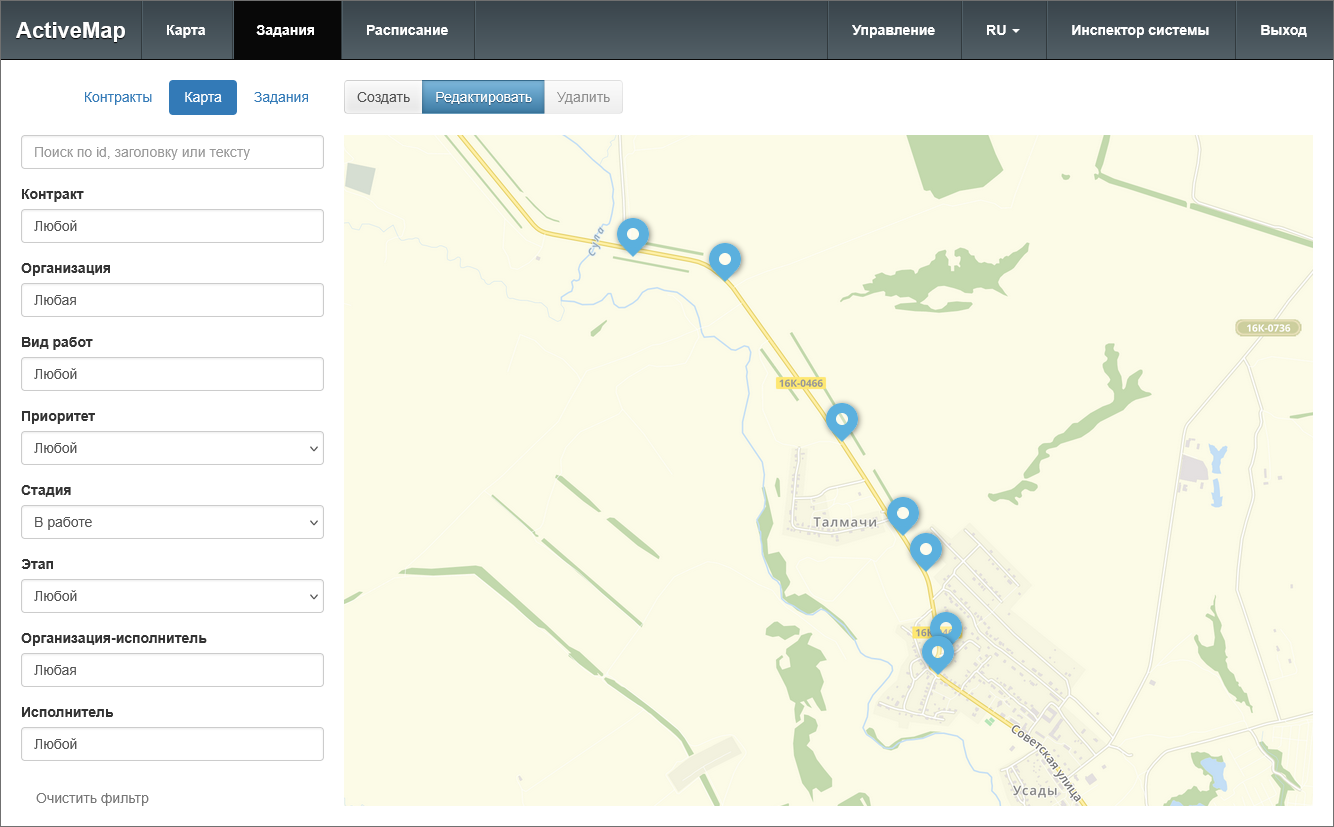
Task: Switch to the Контракты tab
Action: point(118,97)
